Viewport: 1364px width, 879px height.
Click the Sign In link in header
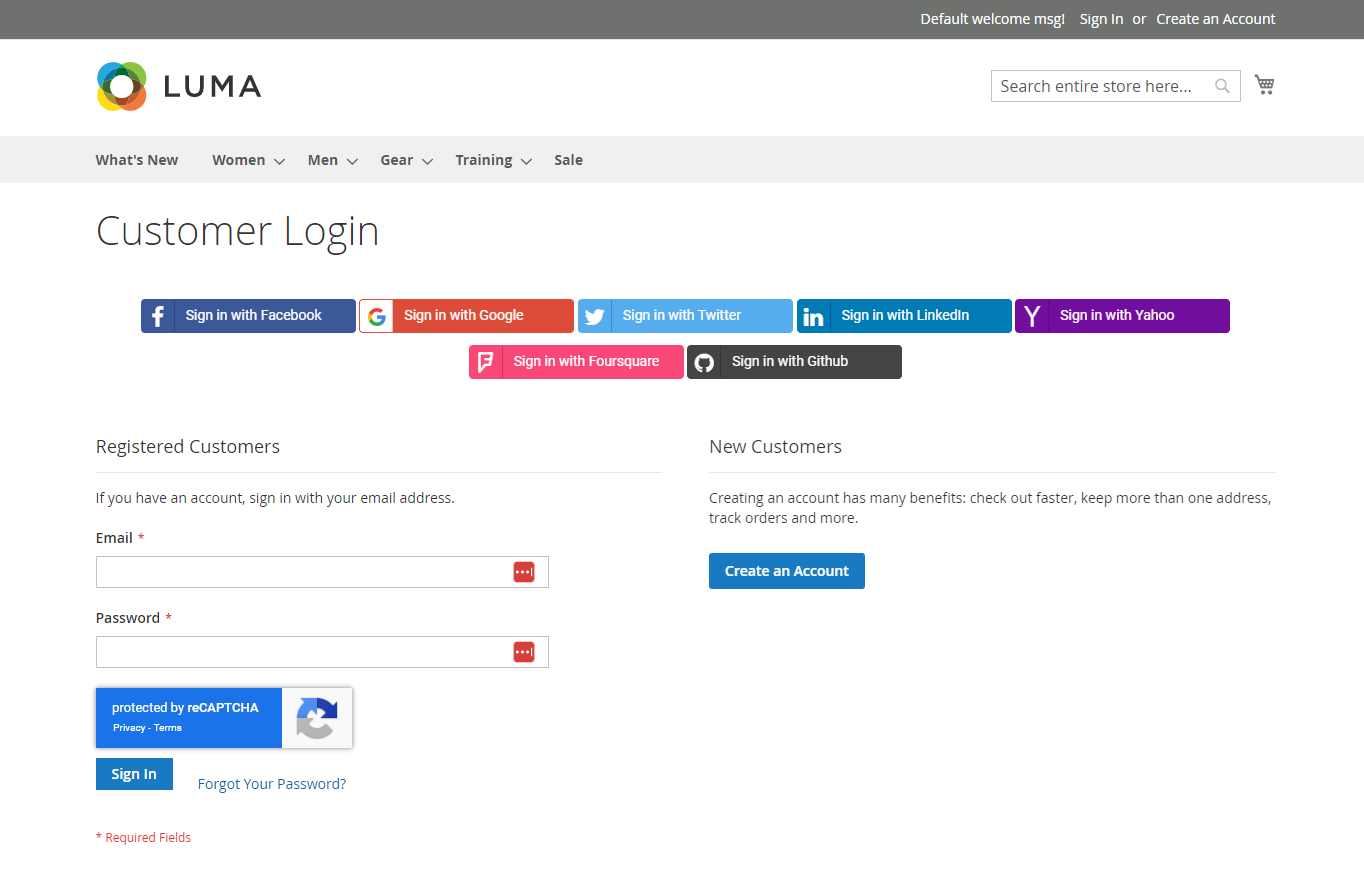1101,19
